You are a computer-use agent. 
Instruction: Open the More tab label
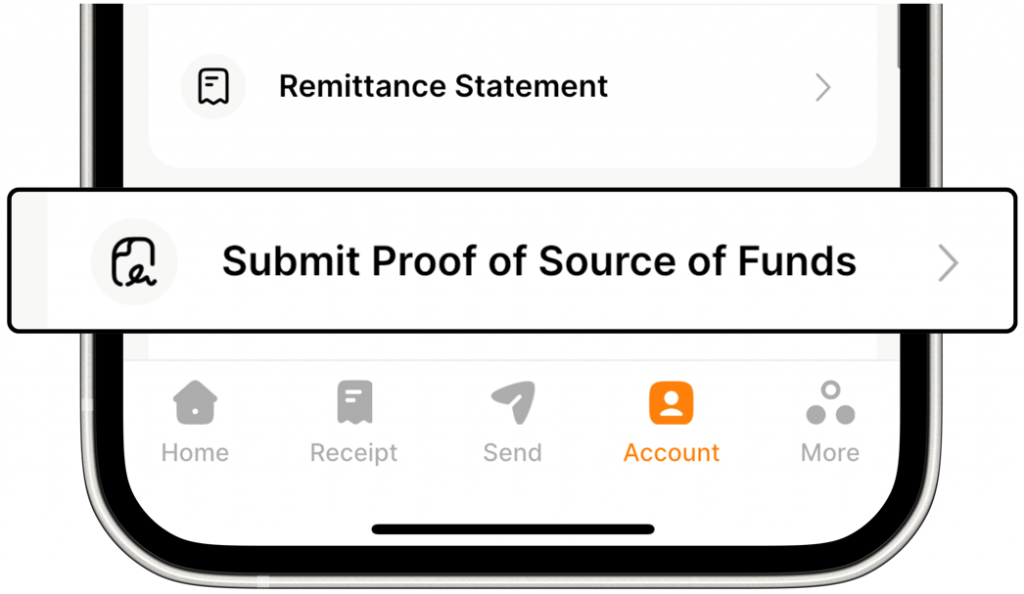(x=830, y=453)
